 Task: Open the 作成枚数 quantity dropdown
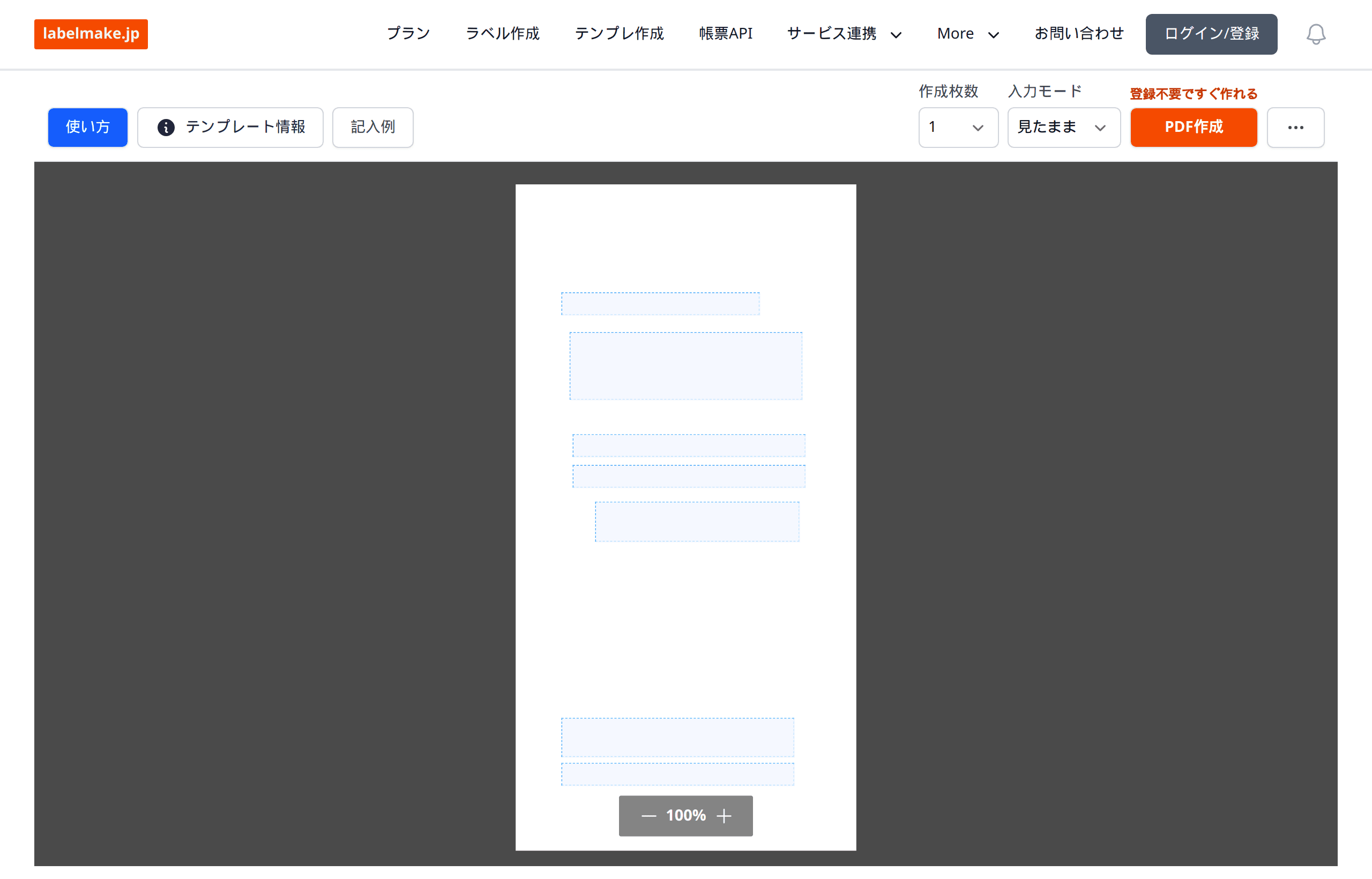click(x=958, y=127)
